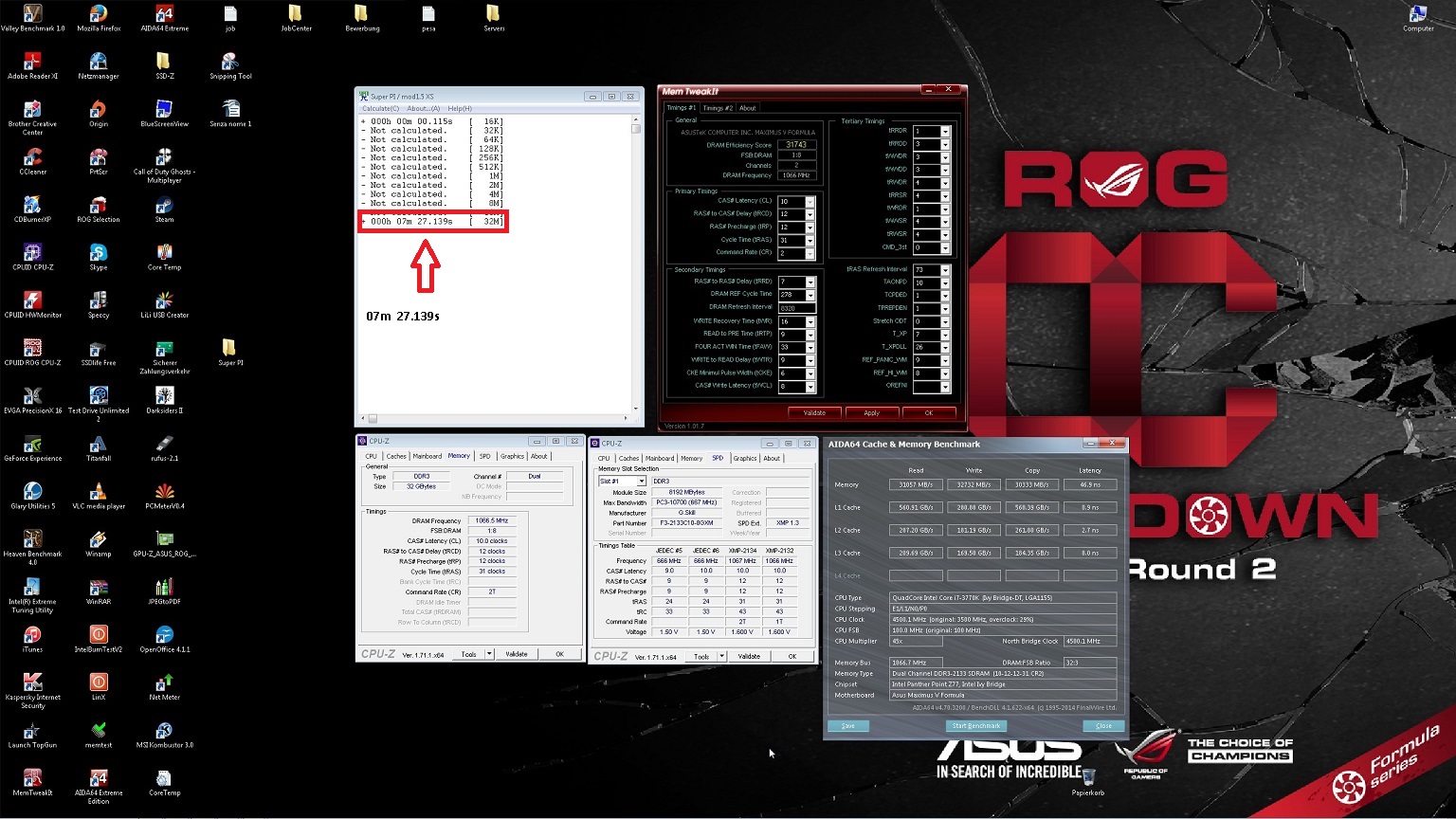Image resolution: width=1456 pixels, height=819 pixels.
Task: Open the VLC media player shortcut
Action: pyautogui.click(x=99, y=495)
